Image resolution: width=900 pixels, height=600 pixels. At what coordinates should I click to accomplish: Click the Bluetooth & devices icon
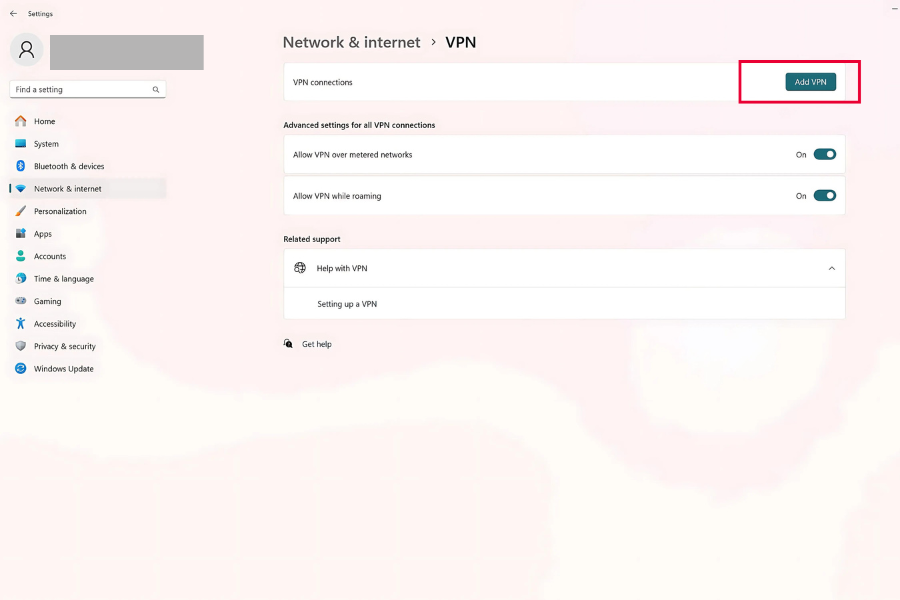click(20, 166)
